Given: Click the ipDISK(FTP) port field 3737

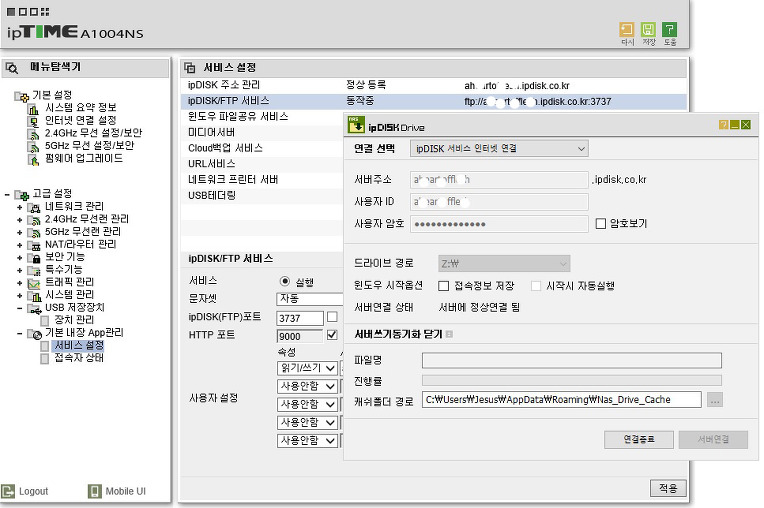Looking at the screenshot, I should [x=300, y=319].
